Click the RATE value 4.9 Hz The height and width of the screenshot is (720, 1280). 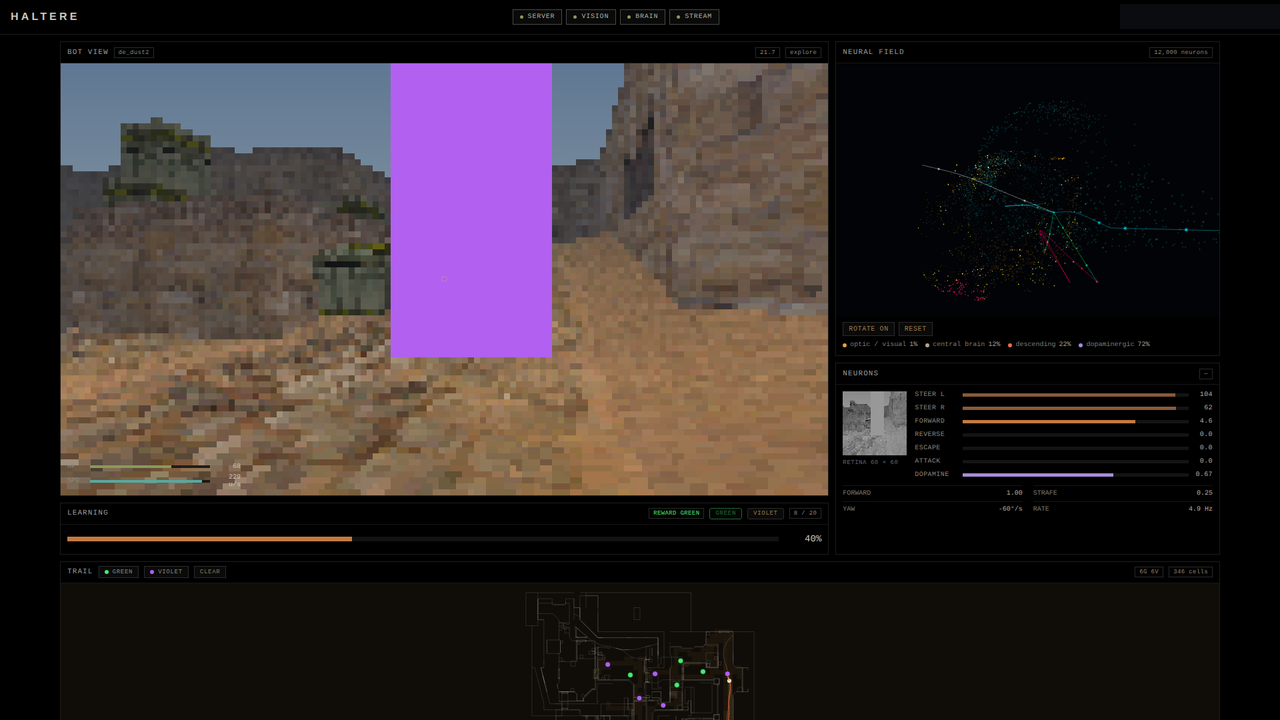1200,509
